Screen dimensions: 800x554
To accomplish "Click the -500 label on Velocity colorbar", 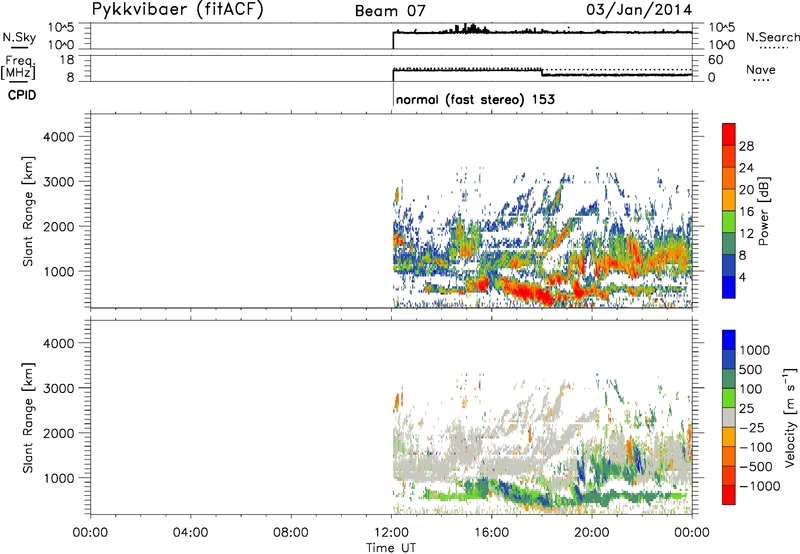I will click(756, 466).
